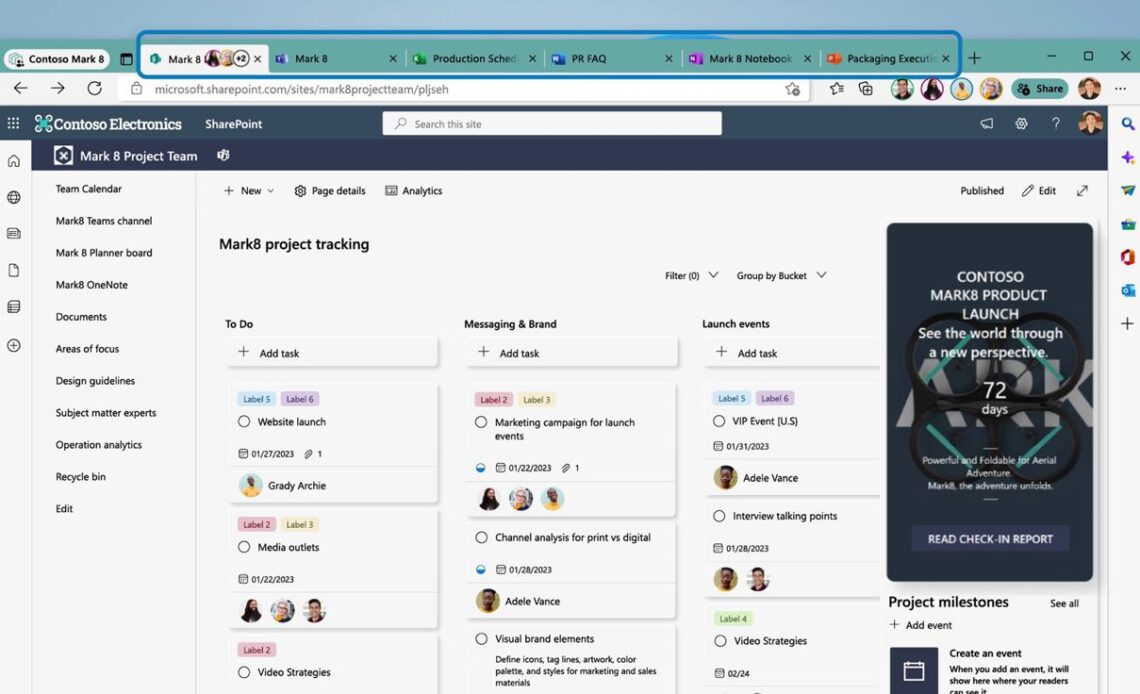1140x694 pixels.
Task: Mark Interview talking points complete
Action: pos(719,516)
